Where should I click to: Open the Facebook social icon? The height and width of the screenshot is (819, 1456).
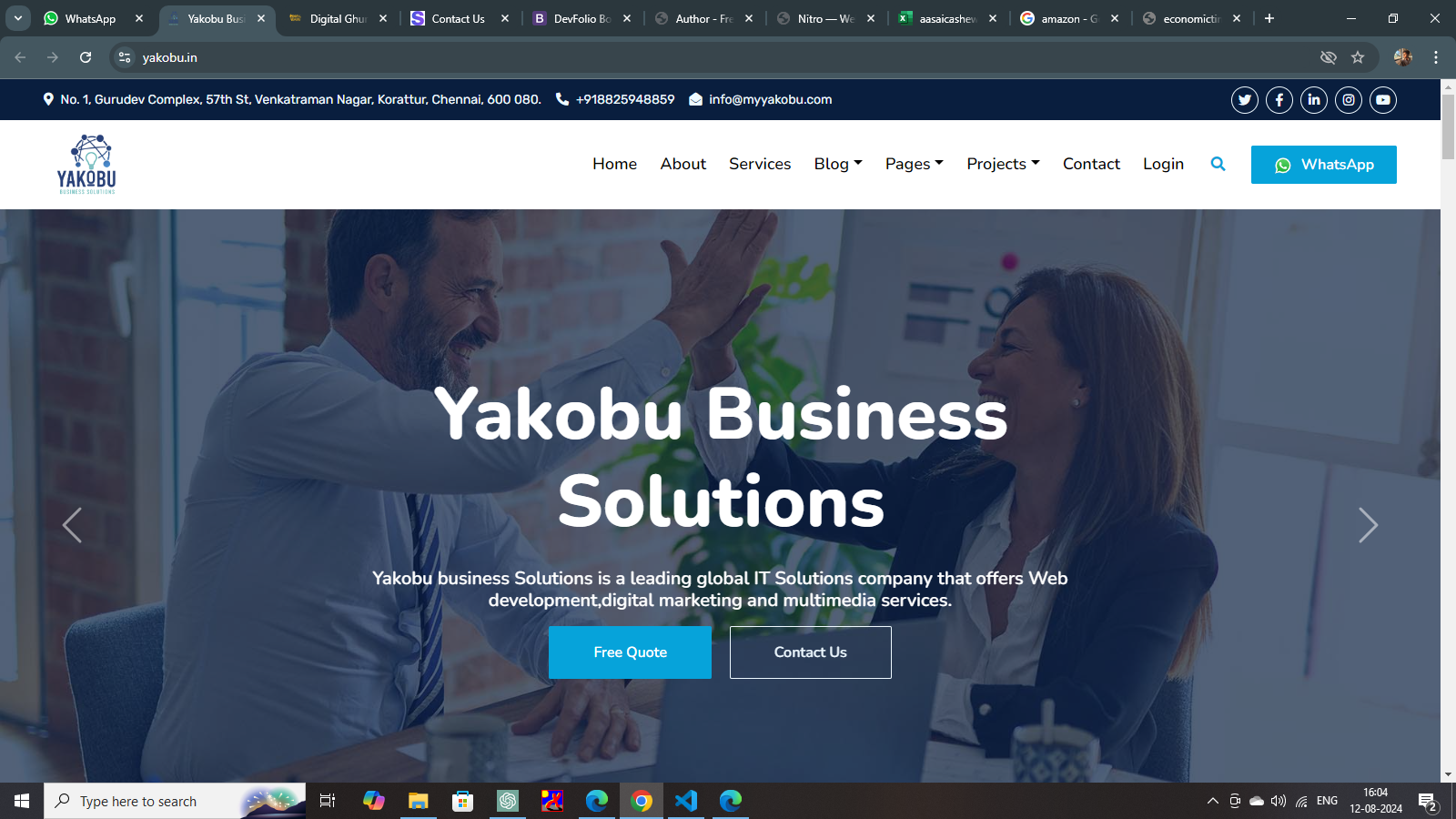pyautogui.click(x=1279, y=100)
